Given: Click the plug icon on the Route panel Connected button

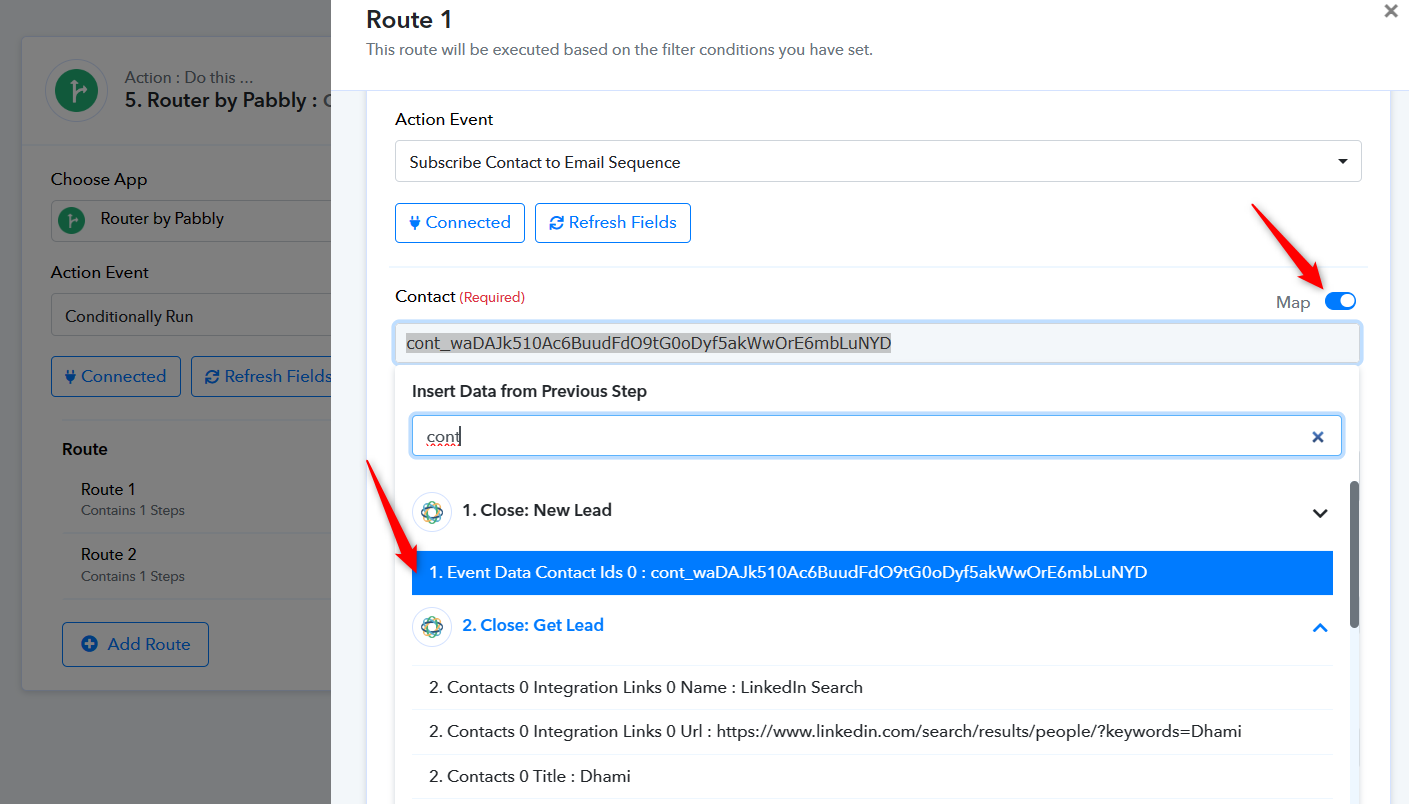Looking at the screenshot, I should [x=415, y=223].
